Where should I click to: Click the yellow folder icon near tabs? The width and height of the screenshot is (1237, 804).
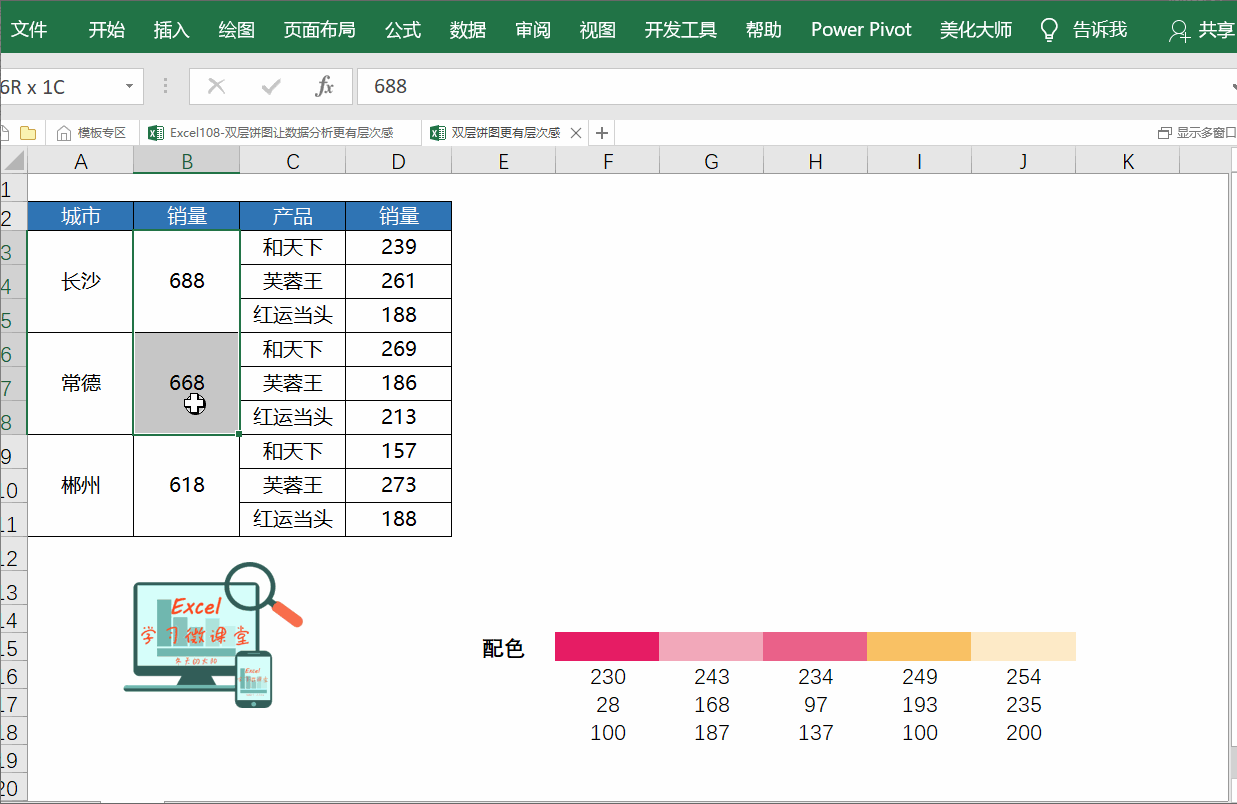pyautogui.click(x=28, y=132)
